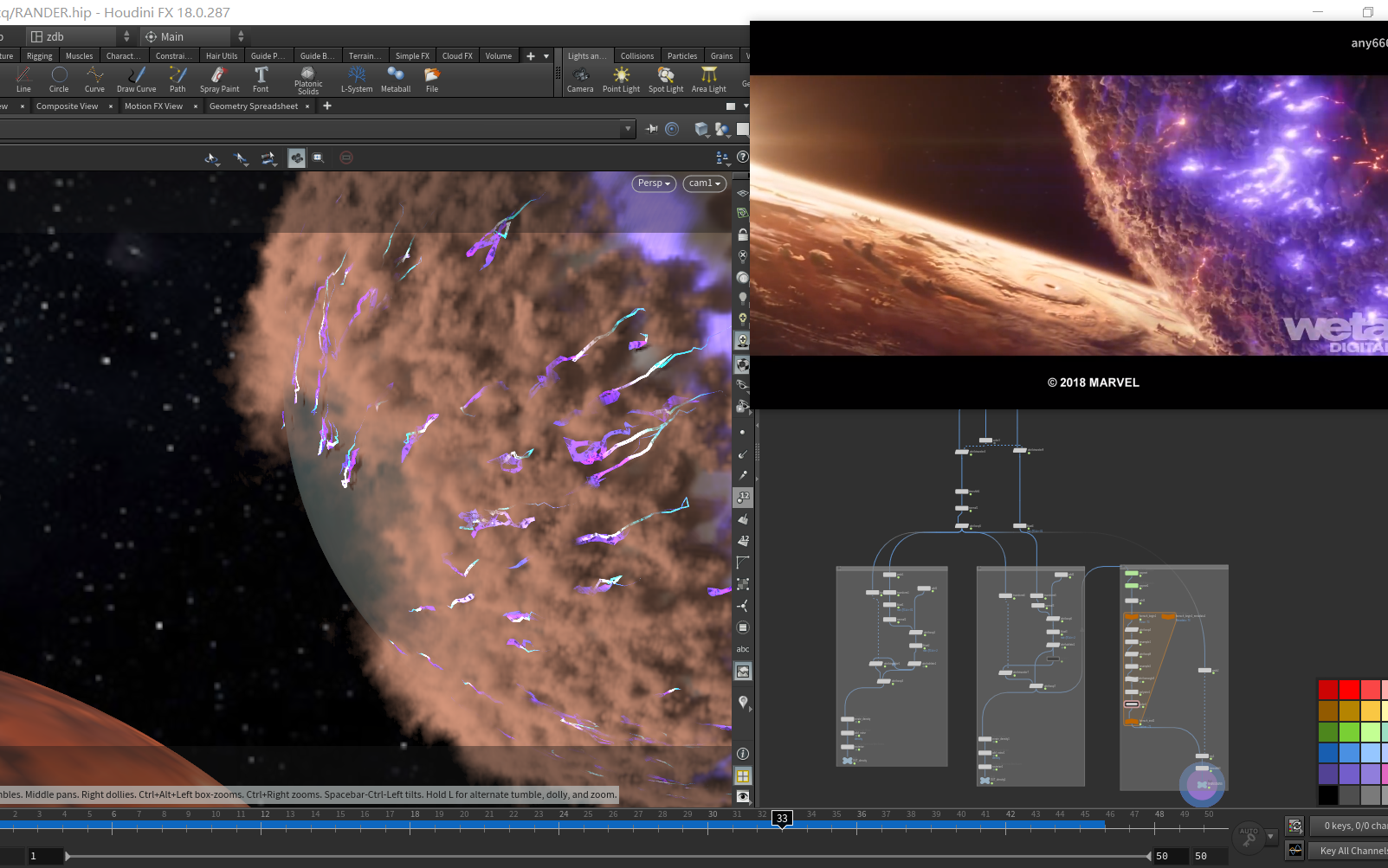
Task: Switch to the Collisions shelf tab
Action: 637,56
